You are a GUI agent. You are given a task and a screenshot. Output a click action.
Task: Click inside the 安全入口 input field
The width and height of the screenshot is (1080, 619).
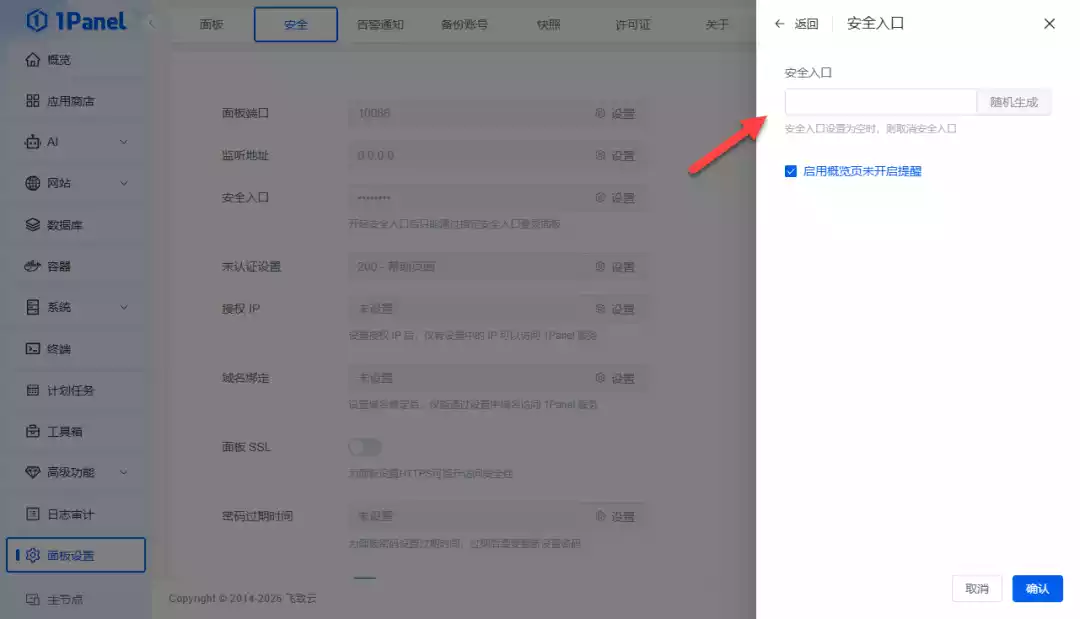click(880, 101)
